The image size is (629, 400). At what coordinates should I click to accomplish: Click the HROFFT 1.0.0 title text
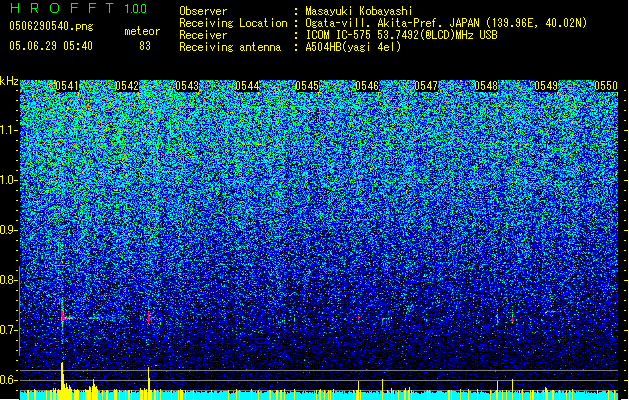pos(78,8)
